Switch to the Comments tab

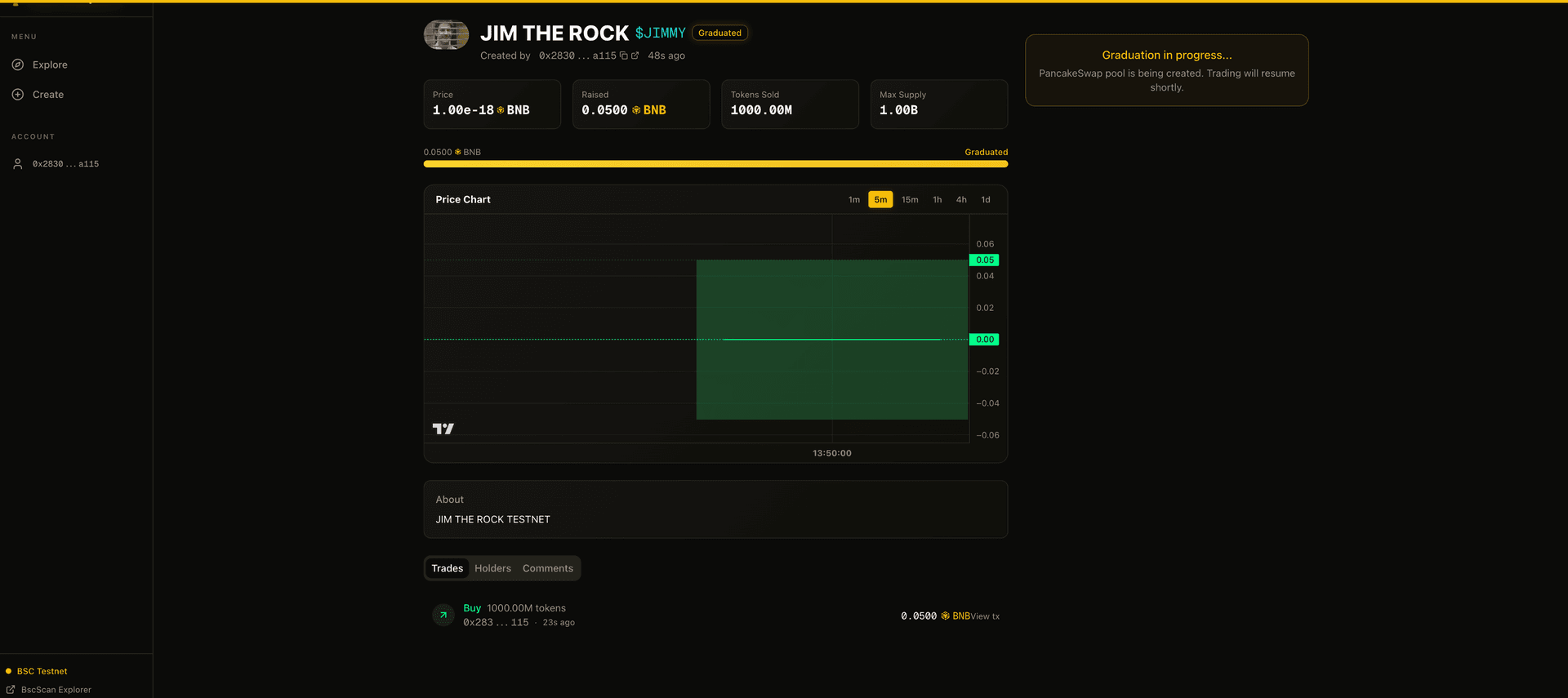[x=547, y=568]
